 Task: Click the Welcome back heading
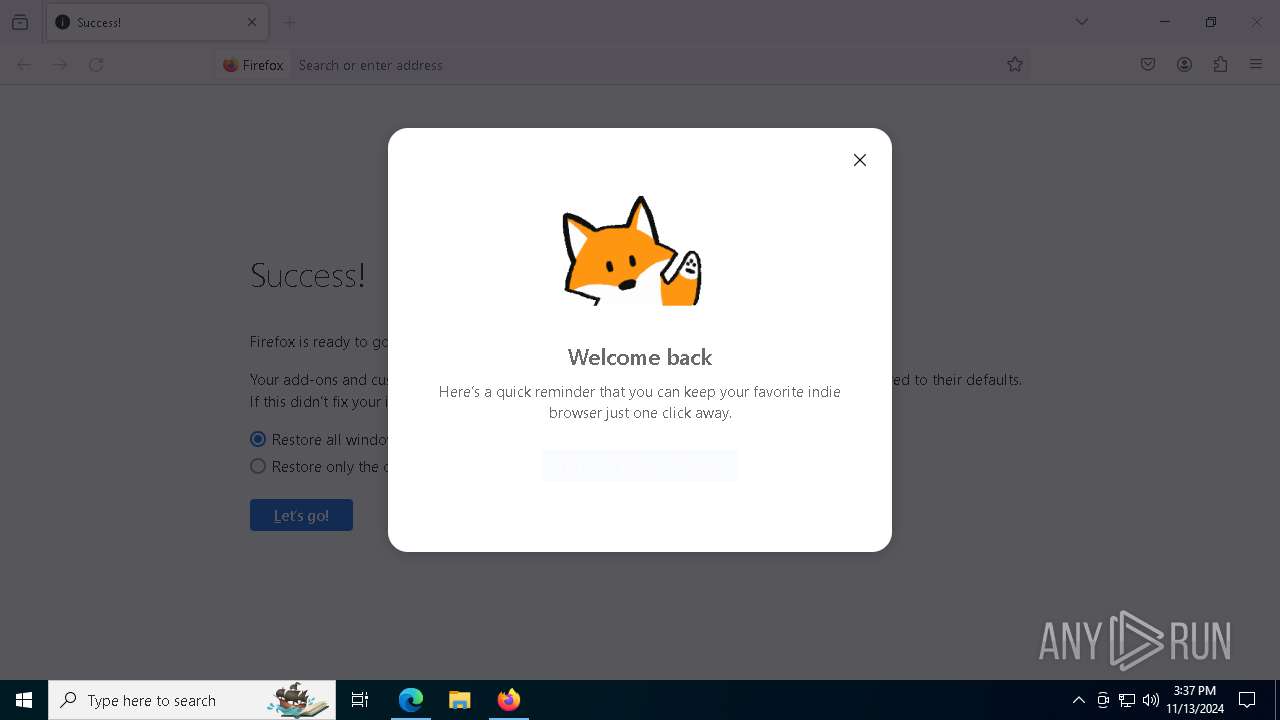click(x=640, y=357)
